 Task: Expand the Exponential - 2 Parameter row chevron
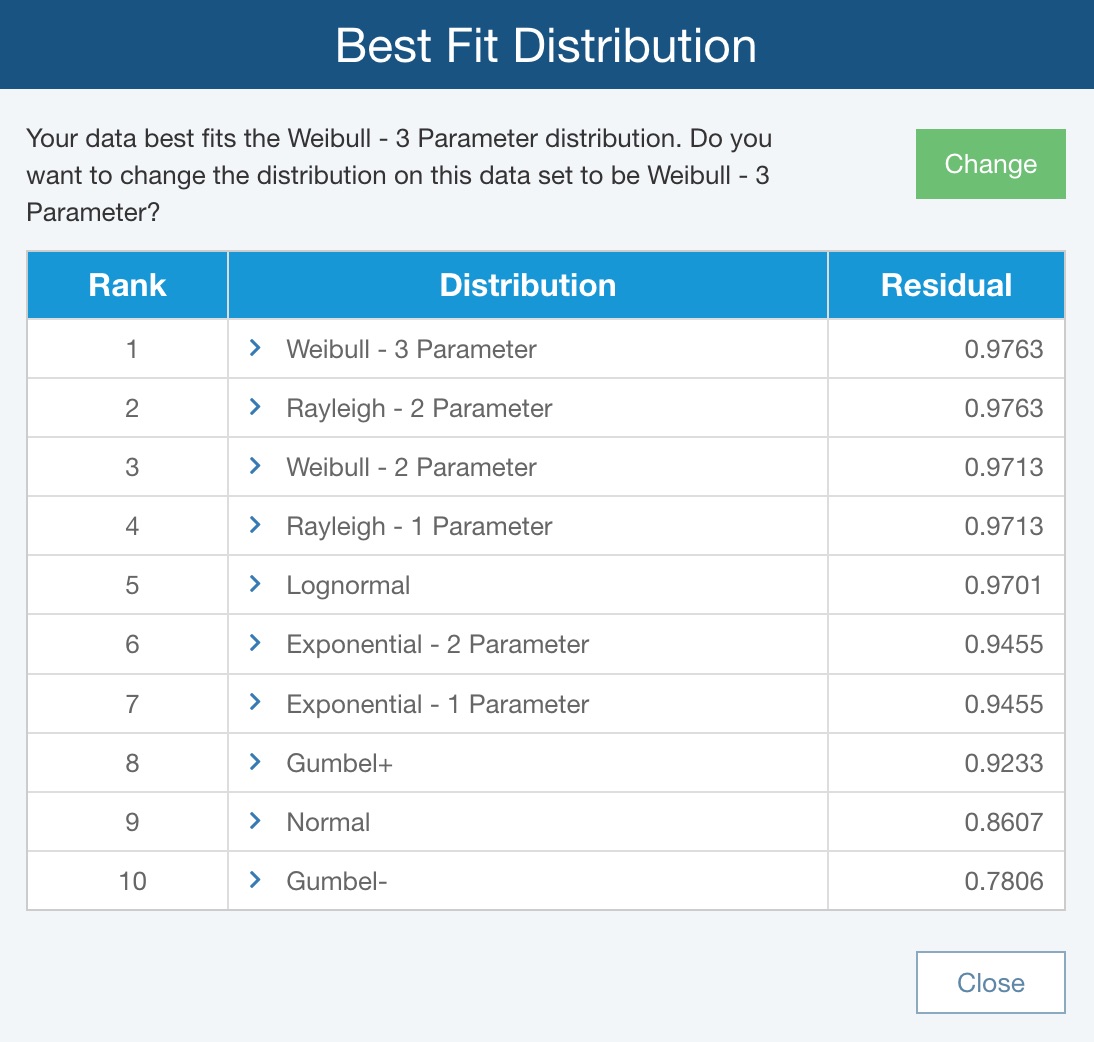pos(255,644)
